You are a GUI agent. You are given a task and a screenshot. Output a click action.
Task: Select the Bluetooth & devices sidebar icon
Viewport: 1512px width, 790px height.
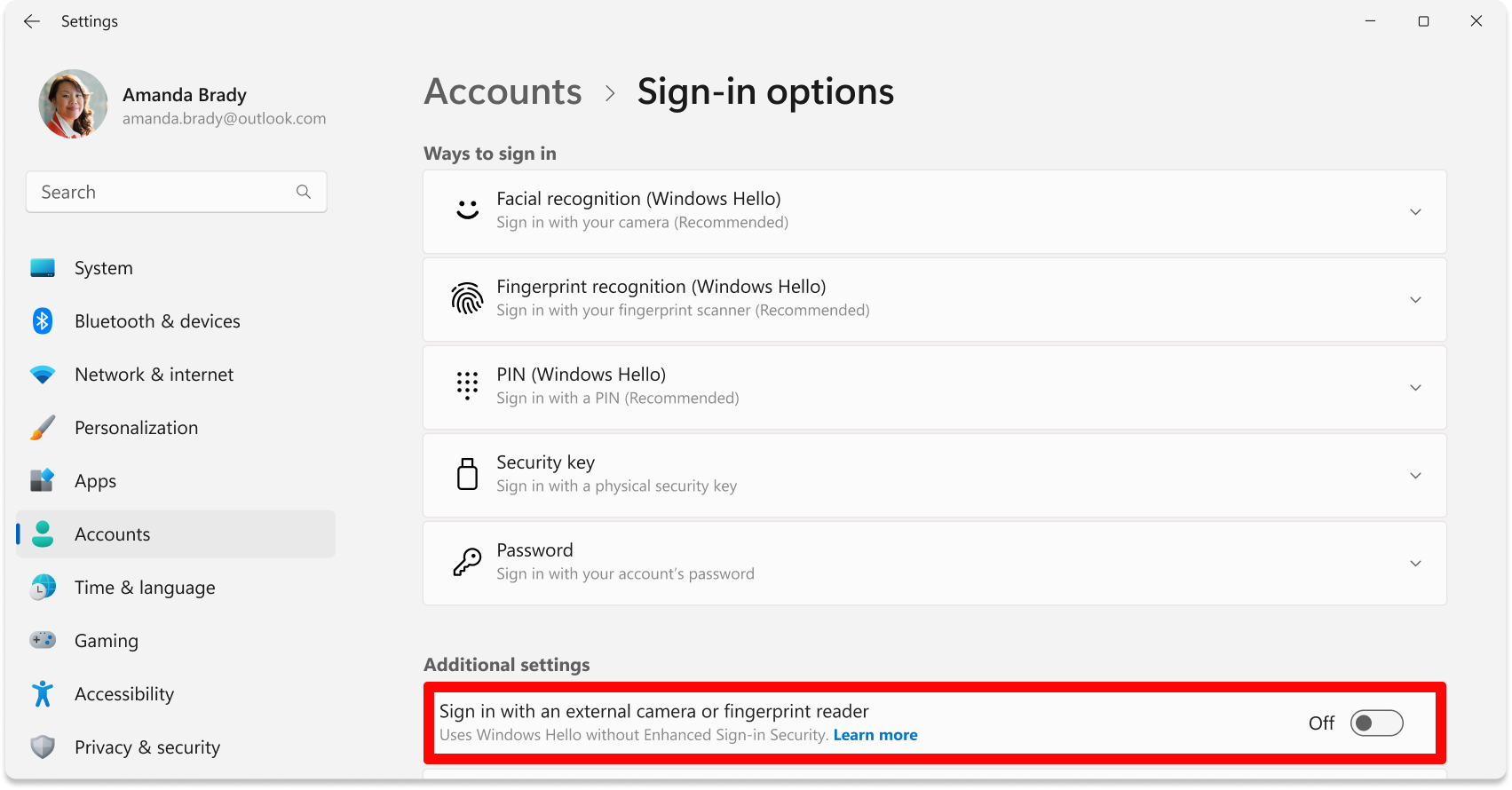pyautogui.click(x=42, y=320)
